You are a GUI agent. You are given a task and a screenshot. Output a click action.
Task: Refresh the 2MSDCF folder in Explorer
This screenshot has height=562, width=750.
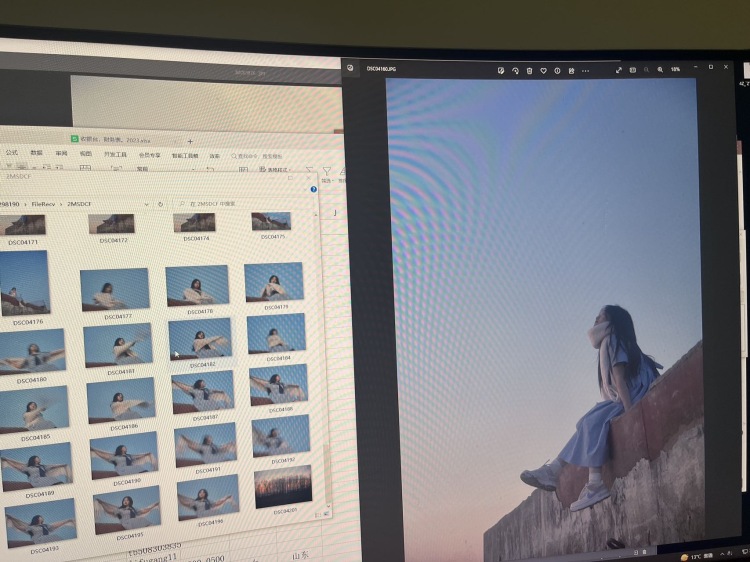160,204
